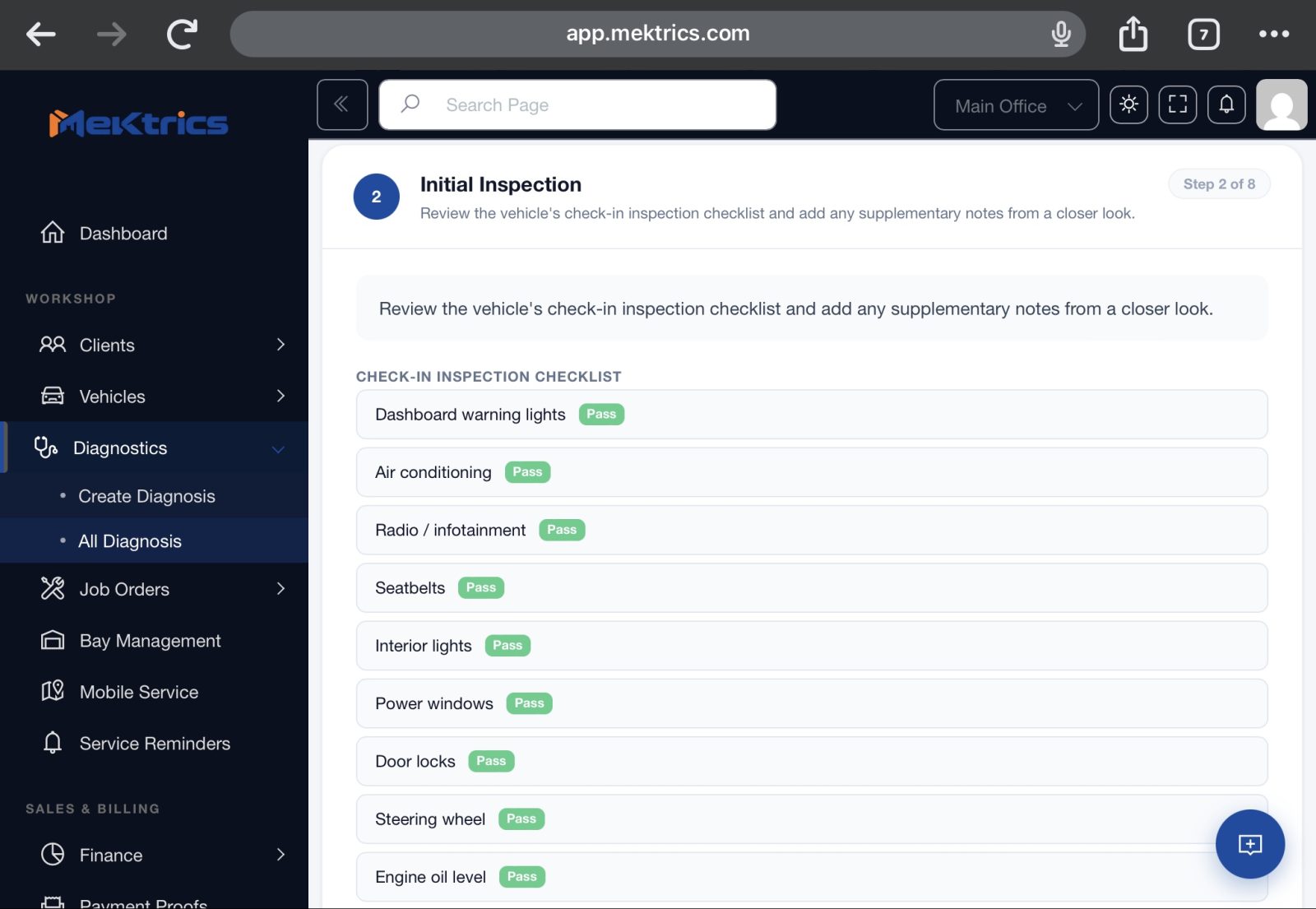This screenshot has width=1316, height=909.
Task: Click the Step 2 of 8 badge
Action: pos(1219,184)
